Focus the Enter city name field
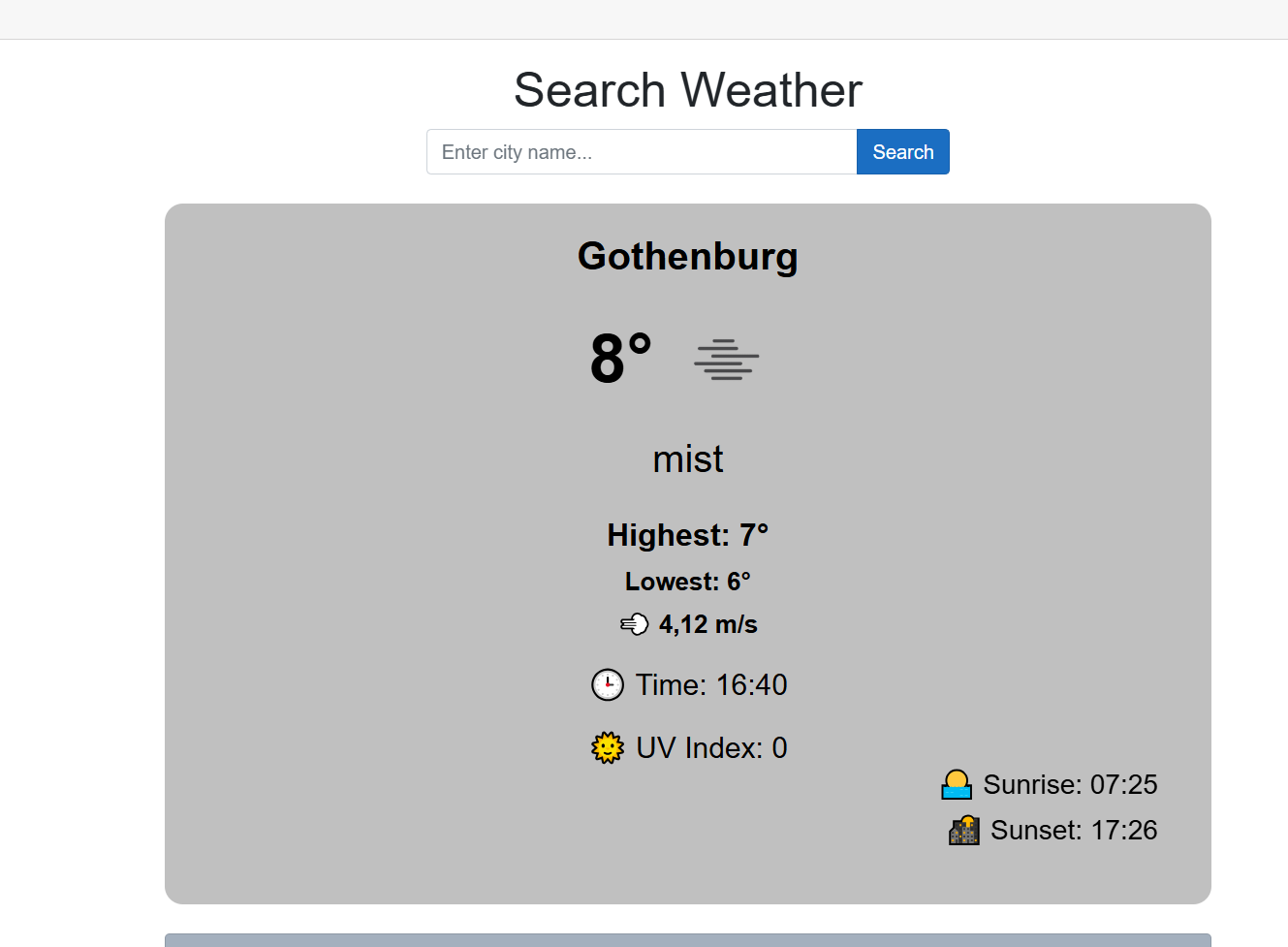The width and height of the screenshot is (1288, 947). click(642, 152)
